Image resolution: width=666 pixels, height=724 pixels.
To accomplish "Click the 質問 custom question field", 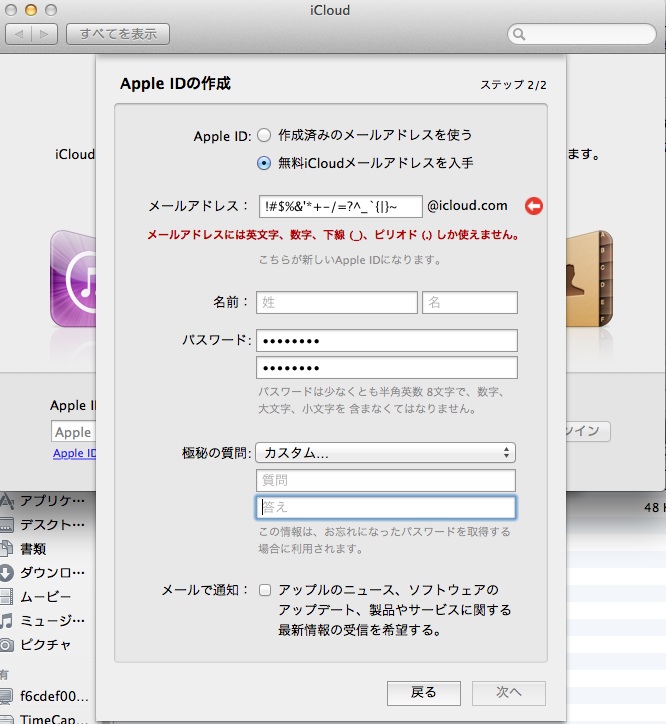I will tap(386, 481).
